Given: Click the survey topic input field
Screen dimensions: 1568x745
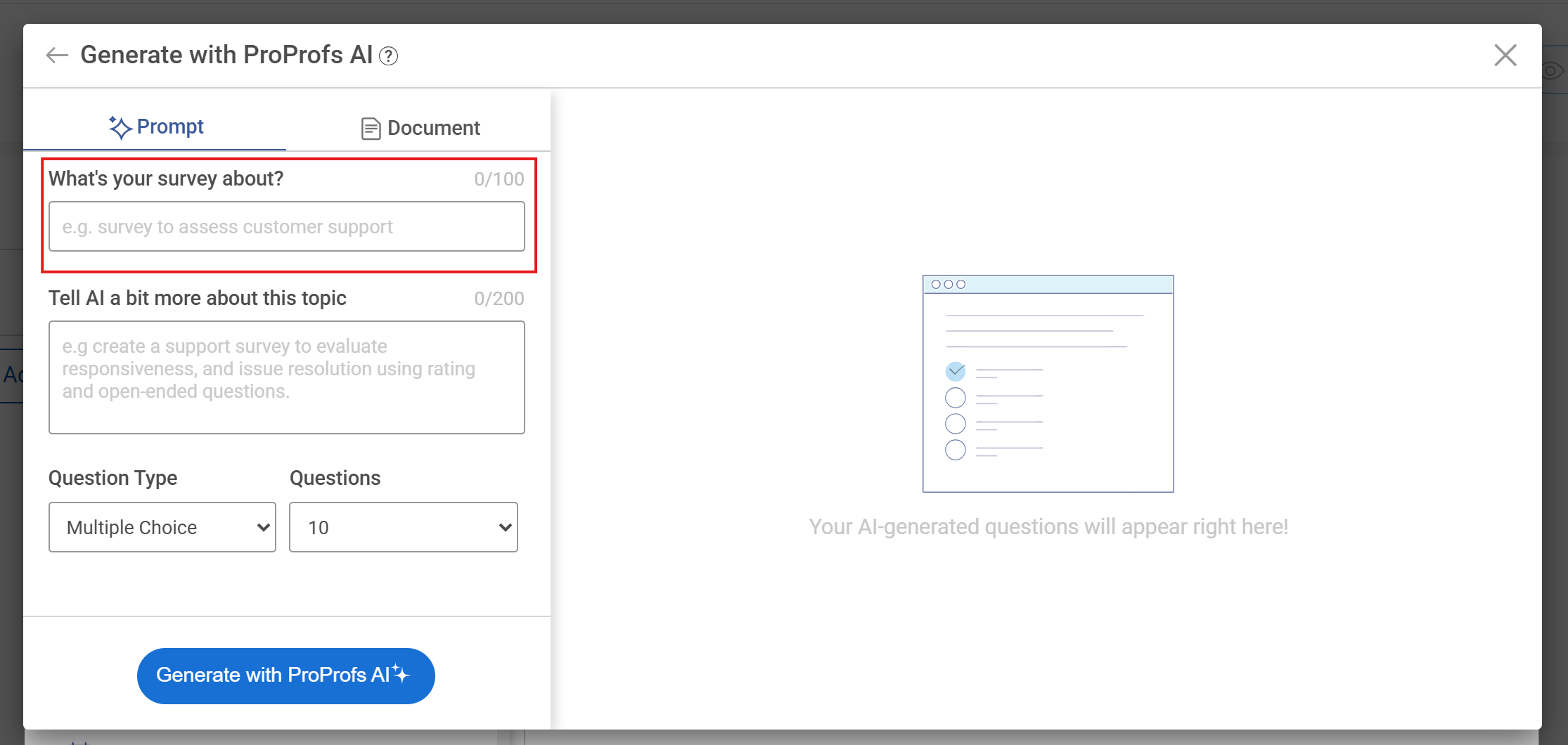Looking at the screenshot, I should [287, 226].
